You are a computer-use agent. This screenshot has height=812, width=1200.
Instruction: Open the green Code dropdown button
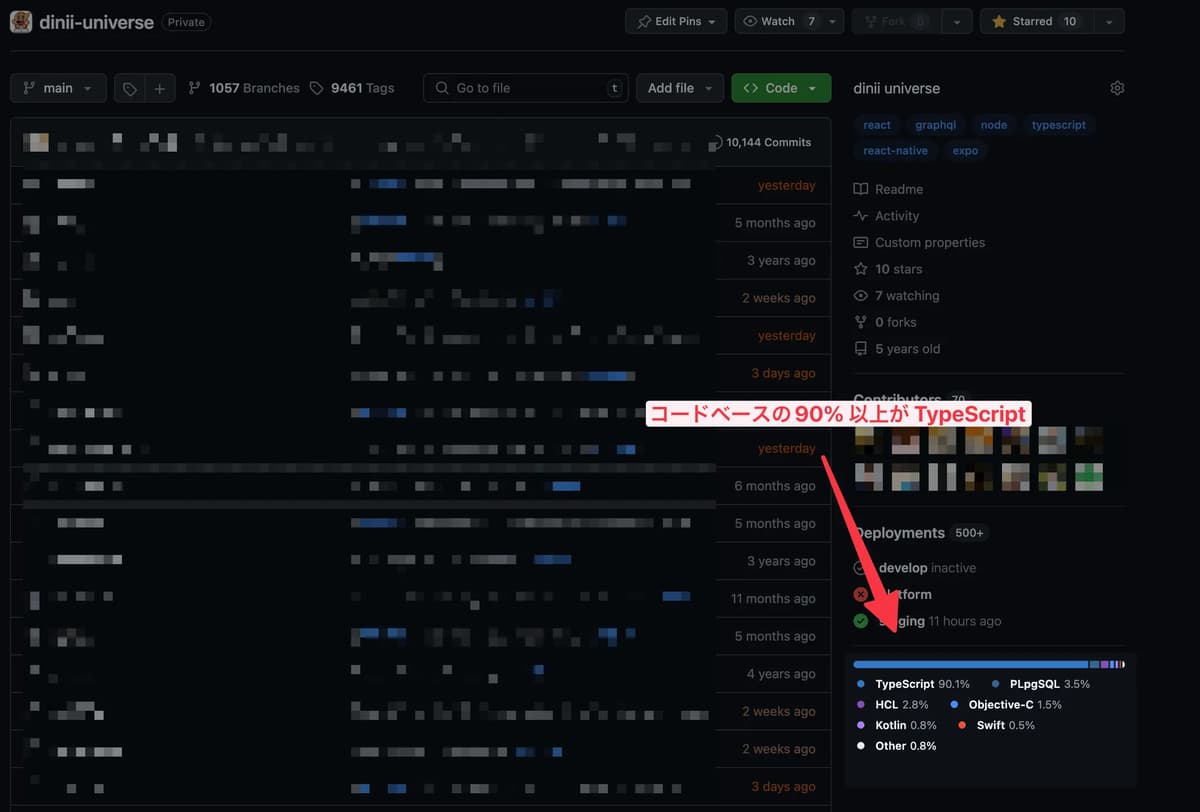tap(781, 88)
